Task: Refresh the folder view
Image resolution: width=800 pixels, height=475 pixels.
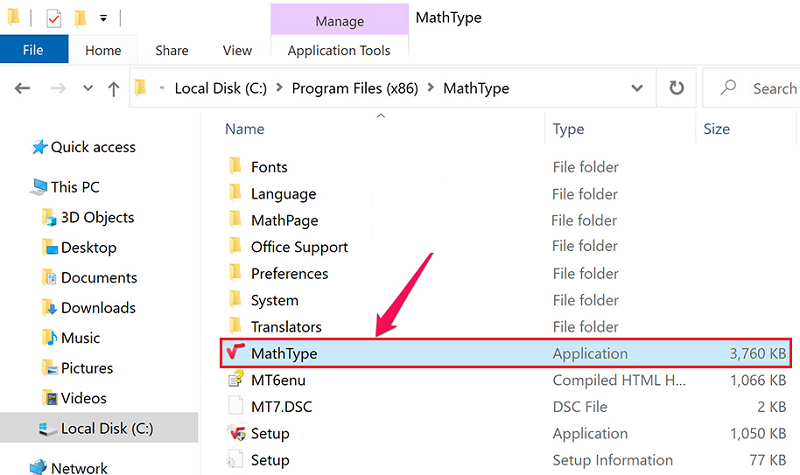Action: [677, 88]
